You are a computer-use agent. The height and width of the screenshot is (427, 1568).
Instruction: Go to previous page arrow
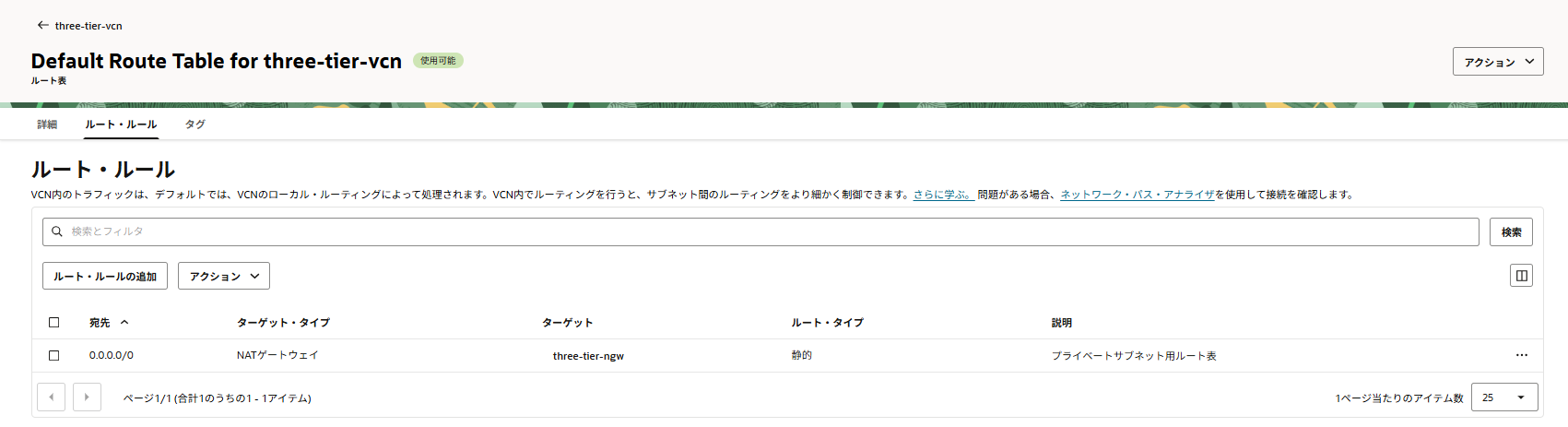[51, 397]
